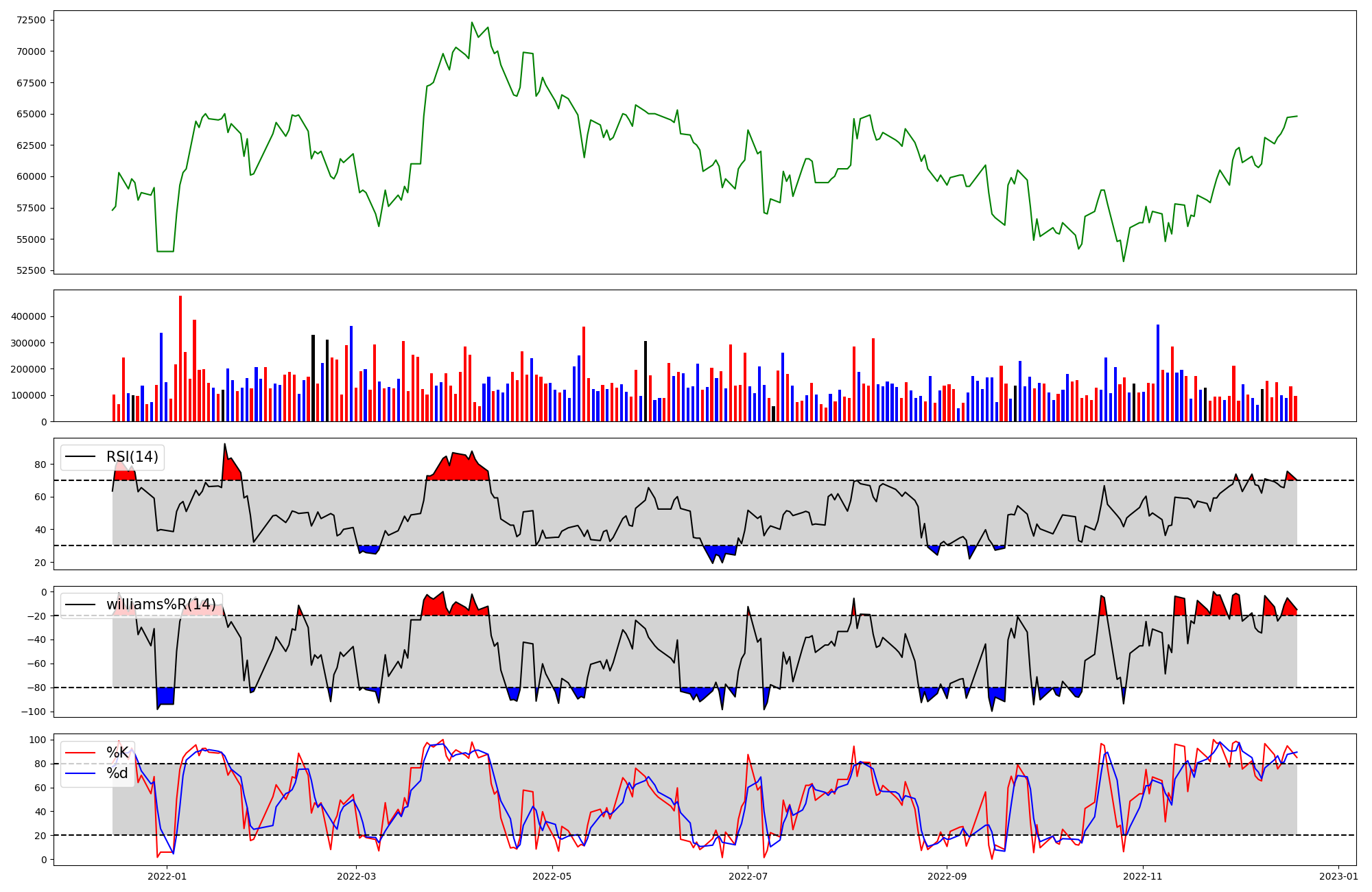
Task: Click the 2022-01 x-axis date label
Action: click(x=167, y=876)
